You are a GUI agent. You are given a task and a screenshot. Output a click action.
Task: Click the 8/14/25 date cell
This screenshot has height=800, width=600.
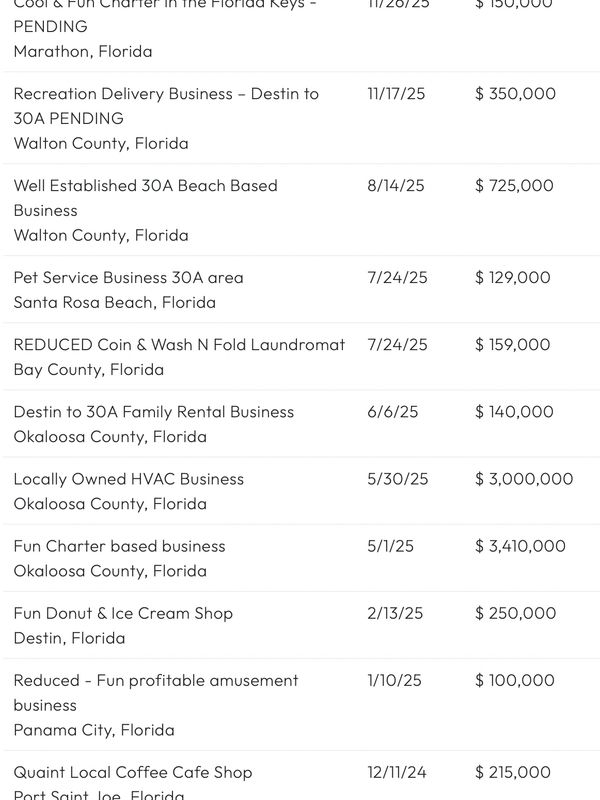coord(395,185)
